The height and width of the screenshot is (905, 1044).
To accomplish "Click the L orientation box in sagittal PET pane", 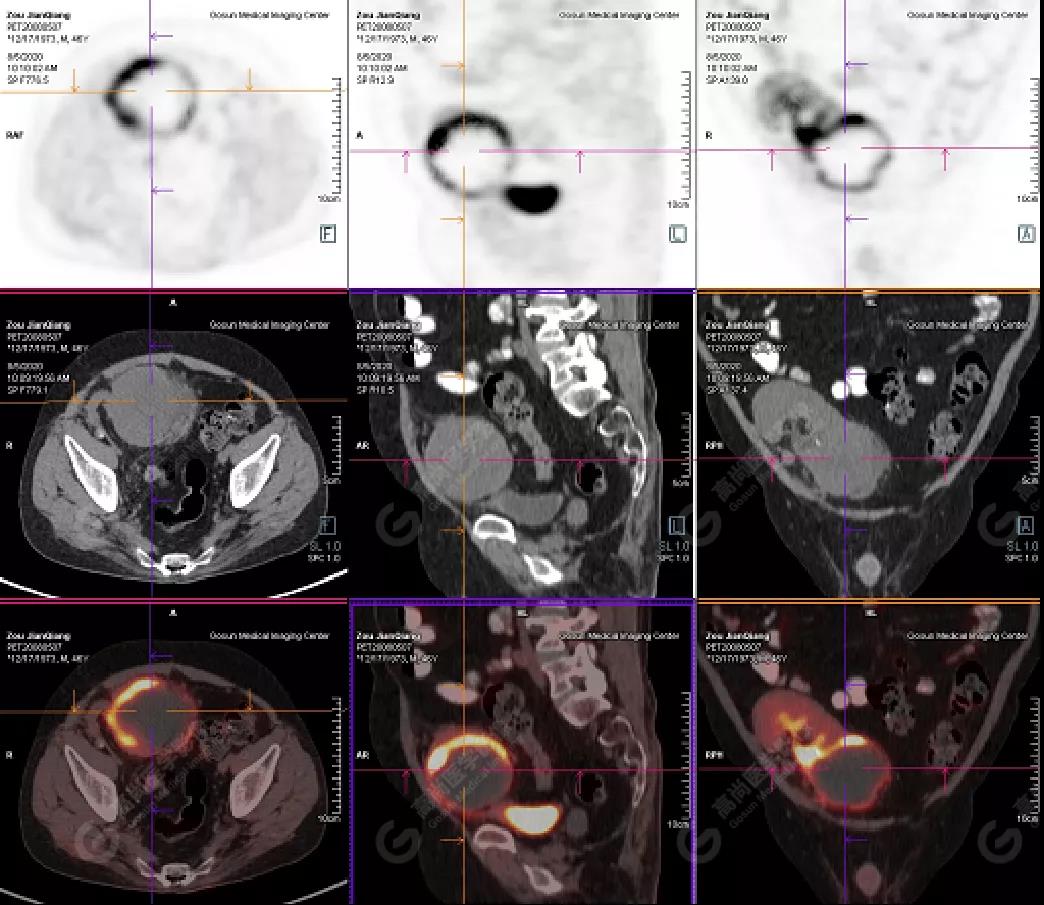I will pos(677,234).
